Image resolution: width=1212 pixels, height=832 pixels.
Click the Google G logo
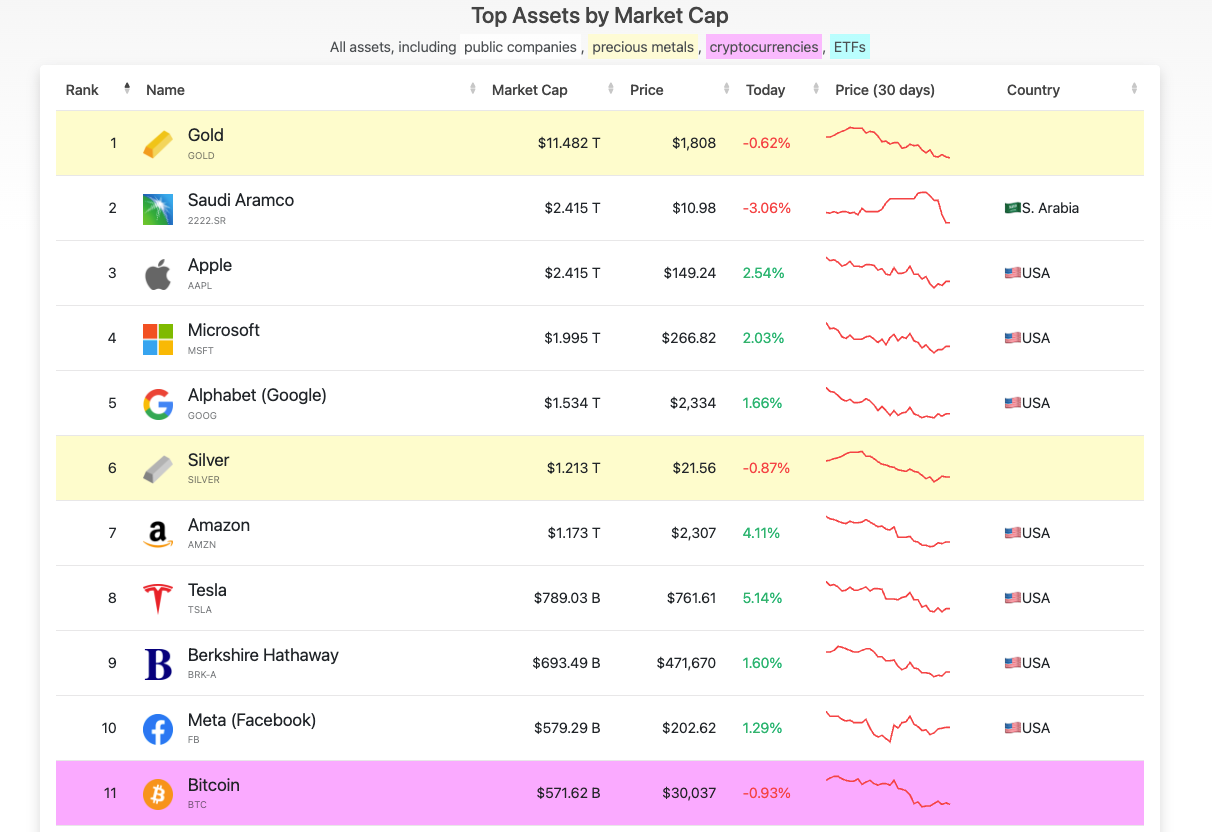click(x=158, y=403)
